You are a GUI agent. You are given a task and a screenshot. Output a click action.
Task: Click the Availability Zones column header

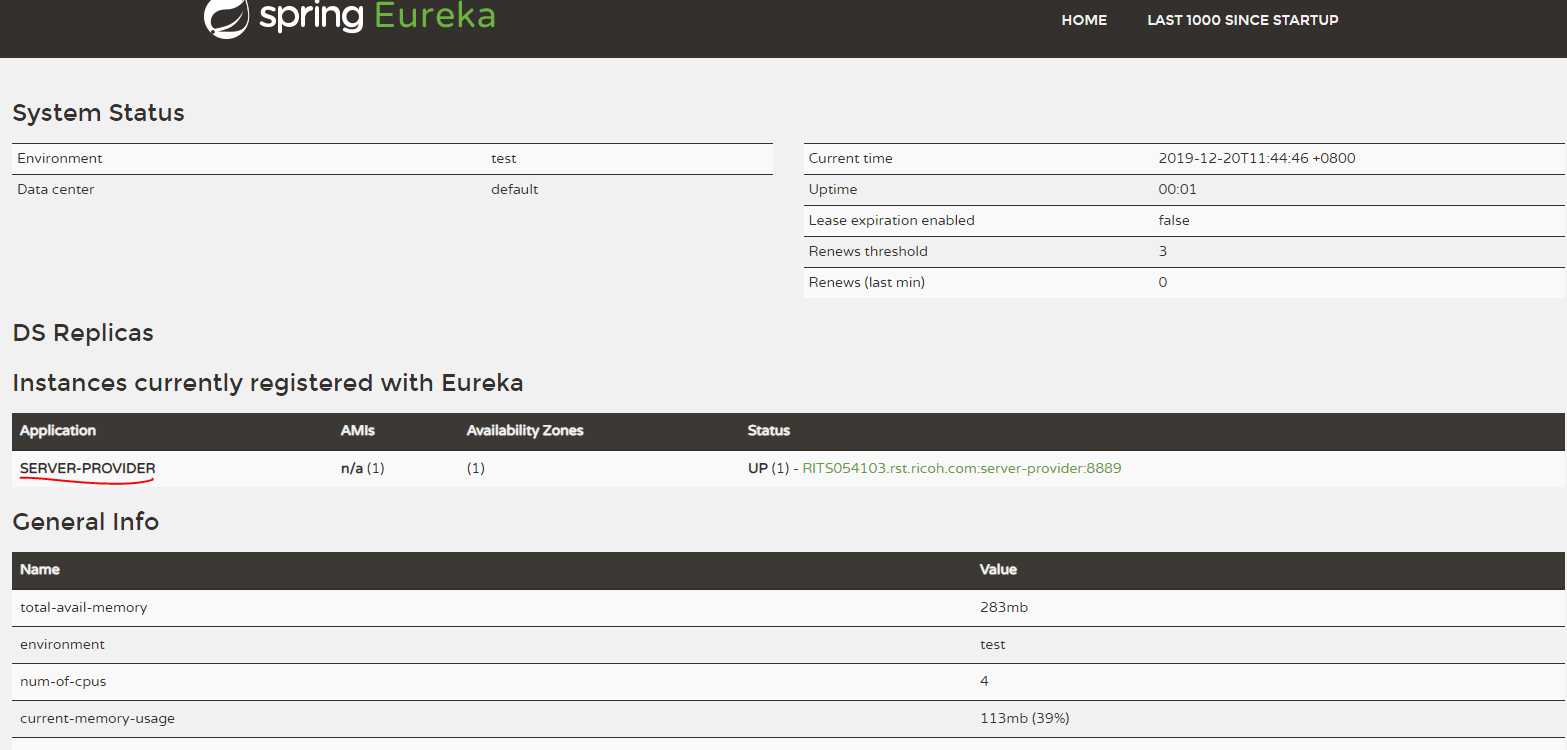(525, 430)
